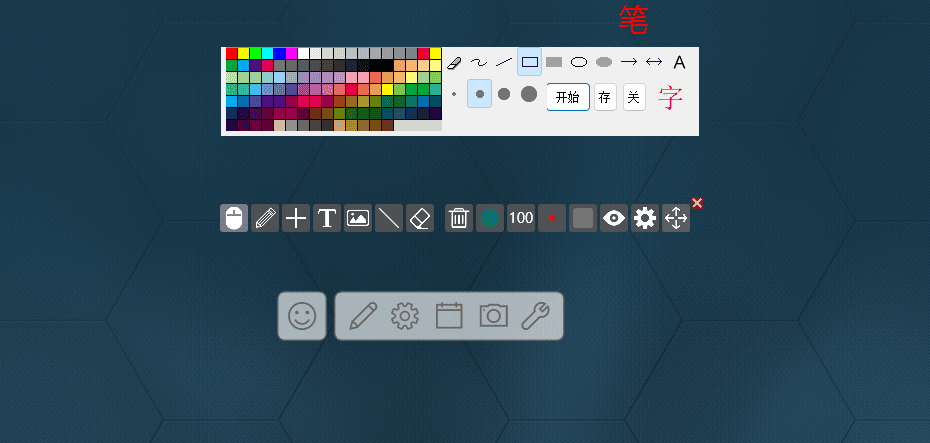Click the gear in bottom gray bar

(405, 316)
